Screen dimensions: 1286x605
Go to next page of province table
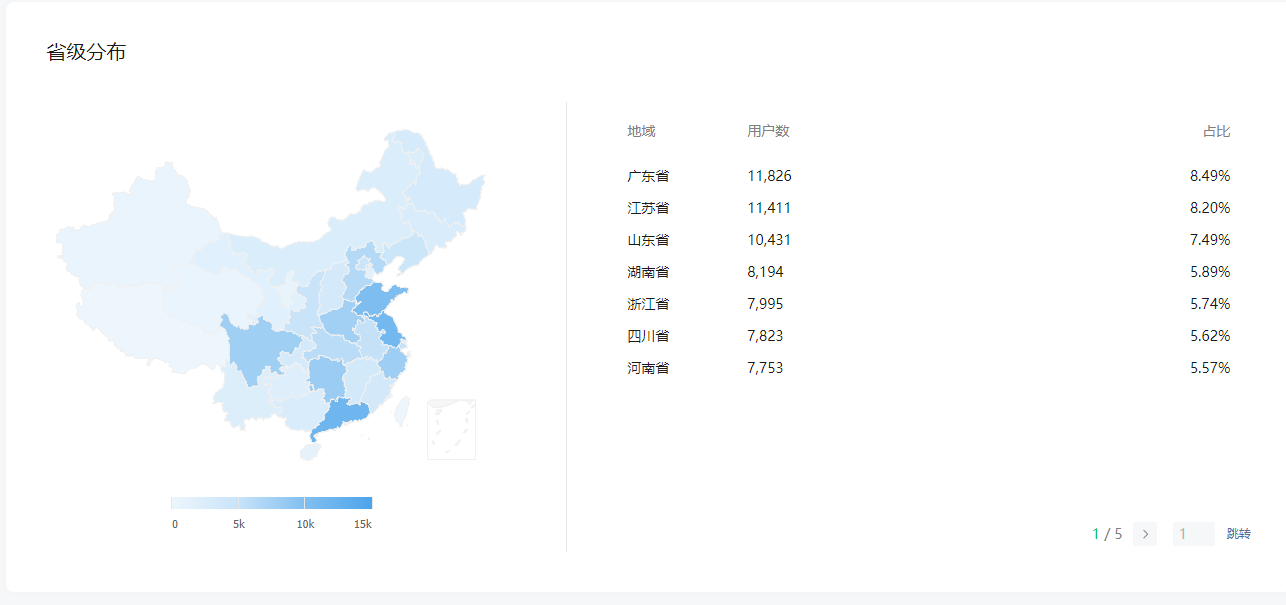click(1145, 534)
